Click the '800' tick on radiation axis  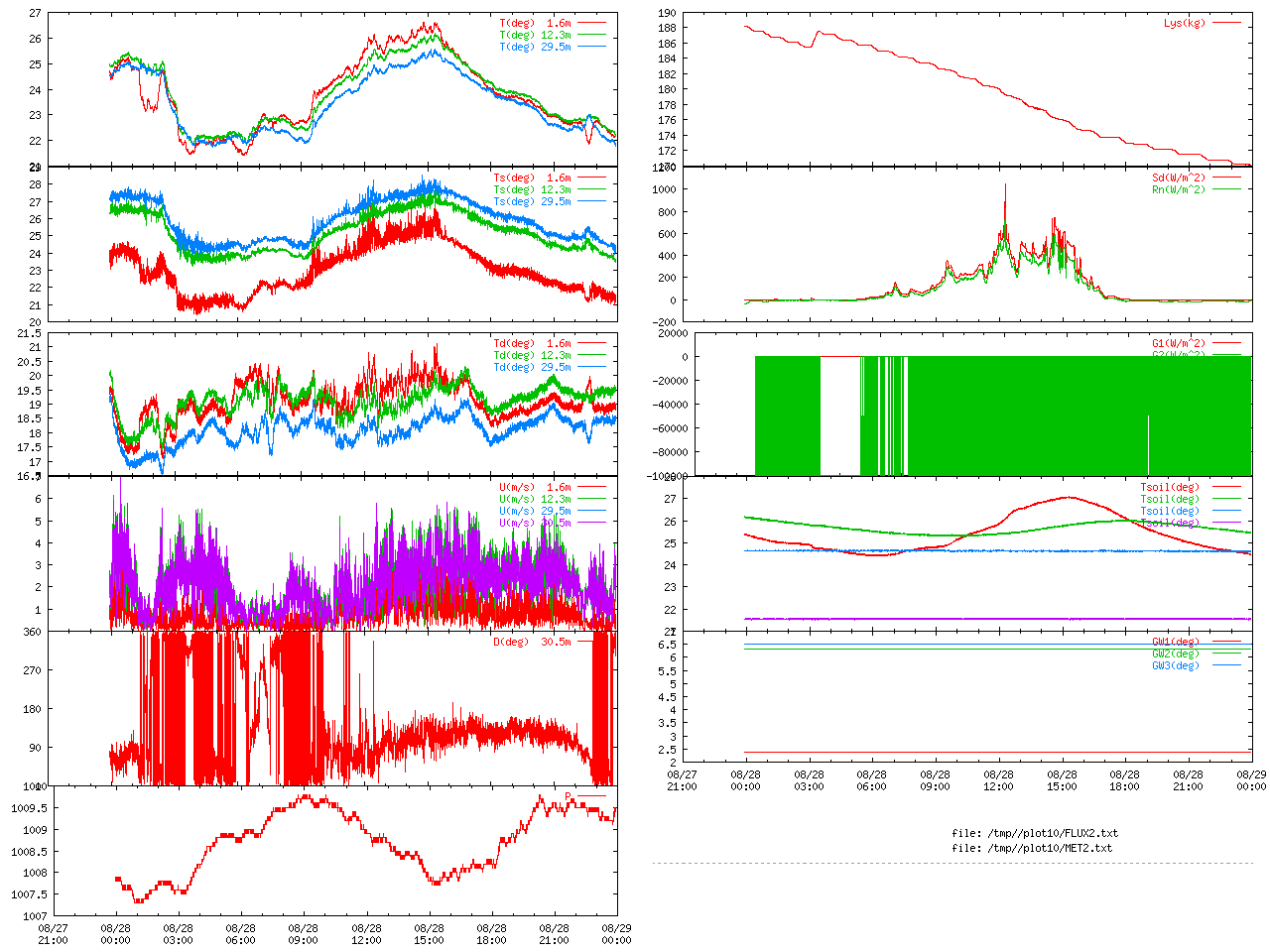(x=667, y=212)
